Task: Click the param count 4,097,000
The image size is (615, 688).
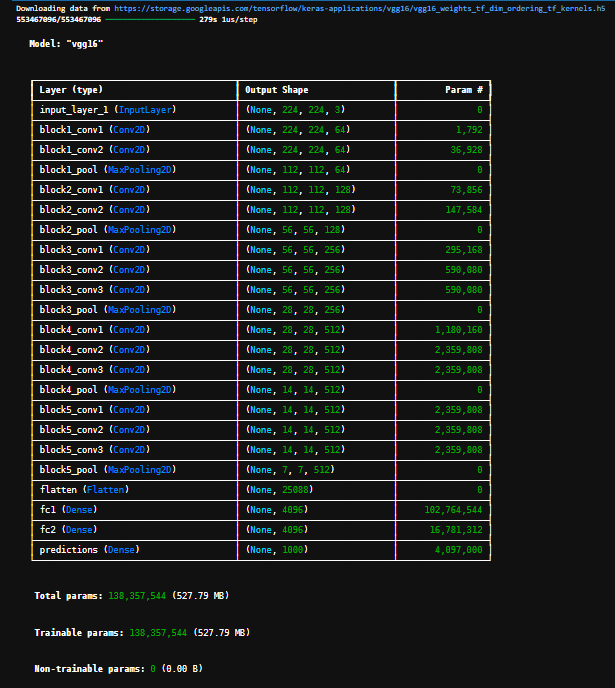Action: [458, 550]
